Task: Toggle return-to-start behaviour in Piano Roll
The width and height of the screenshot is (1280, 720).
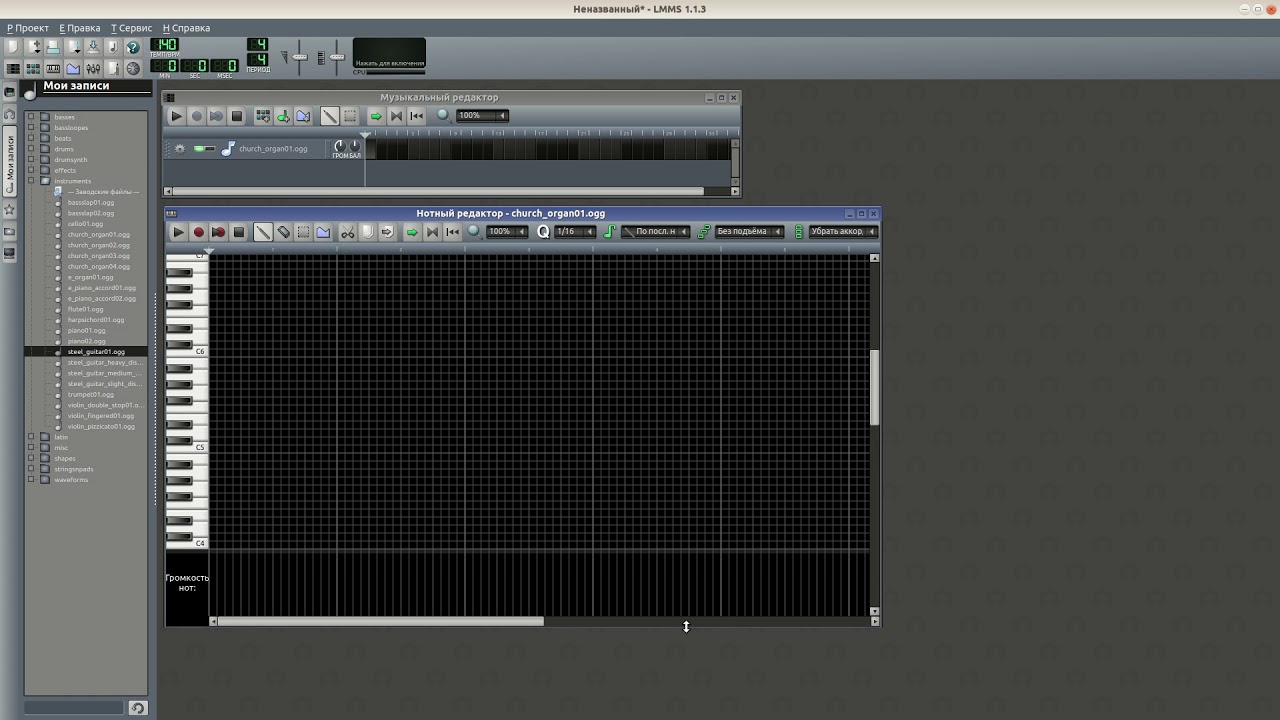Action: coord(452,232)
